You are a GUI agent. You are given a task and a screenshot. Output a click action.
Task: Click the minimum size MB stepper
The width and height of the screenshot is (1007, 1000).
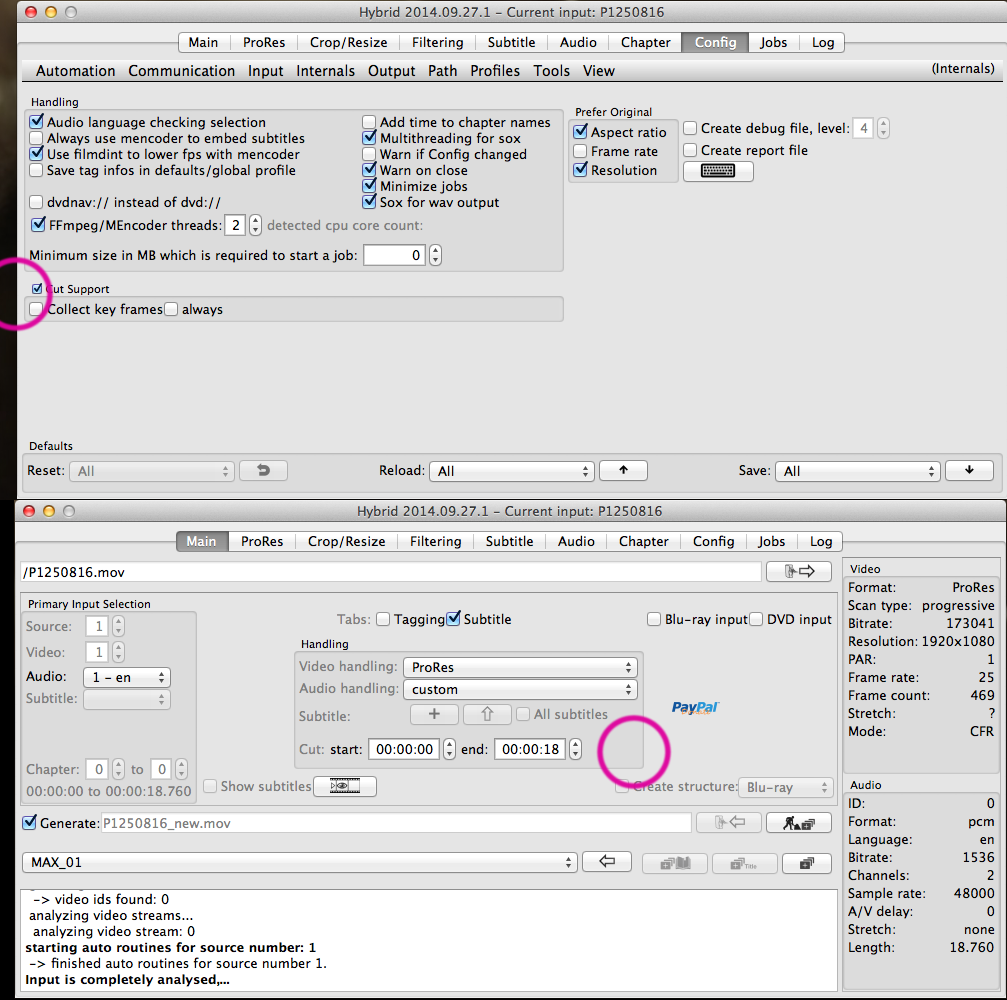pyautogui.click(x=435, y=255)
